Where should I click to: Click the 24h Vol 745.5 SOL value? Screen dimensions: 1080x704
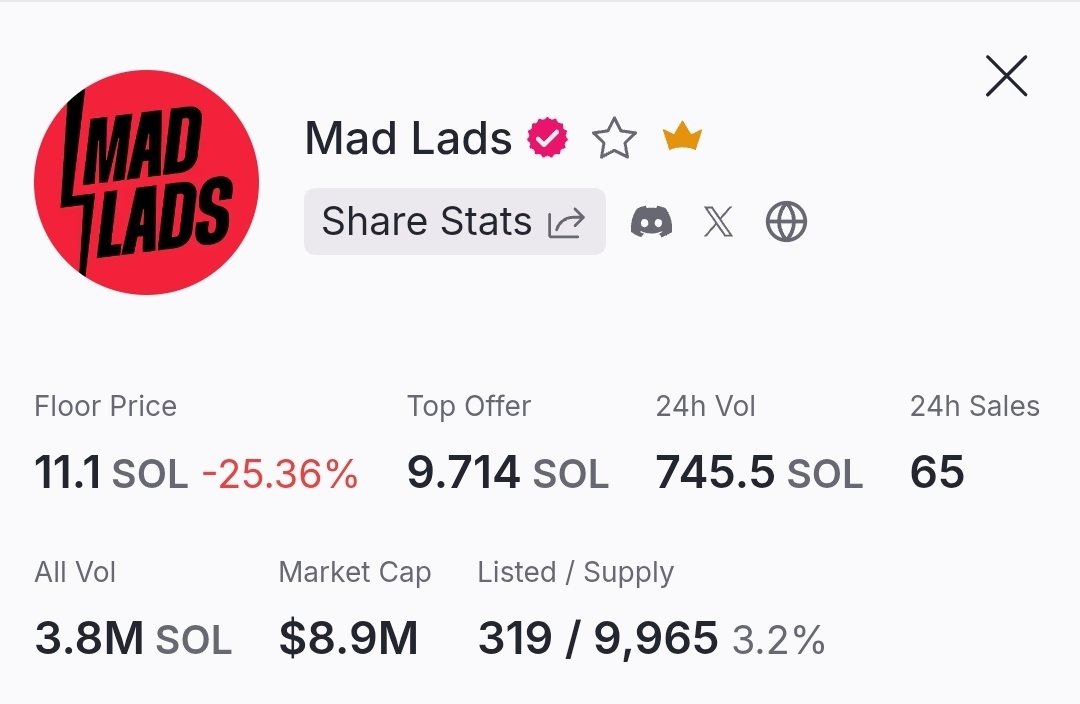tap(758, 472)
